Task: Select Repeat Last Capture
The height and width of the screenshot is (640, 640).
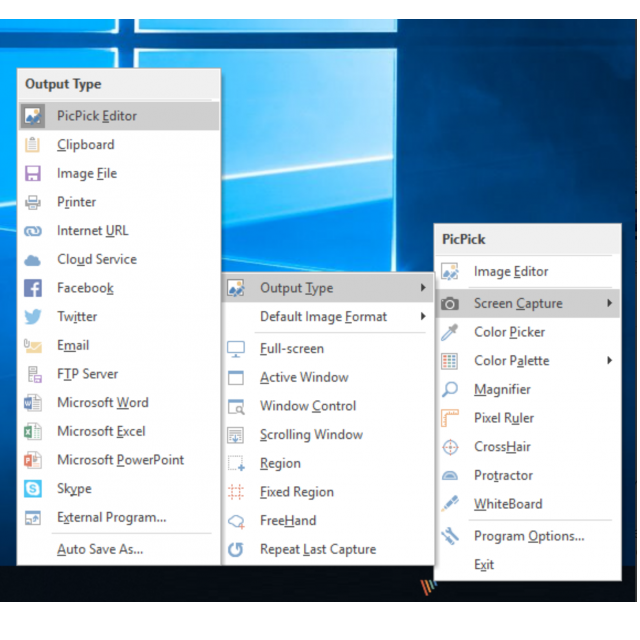Action: tap(328, 549)
